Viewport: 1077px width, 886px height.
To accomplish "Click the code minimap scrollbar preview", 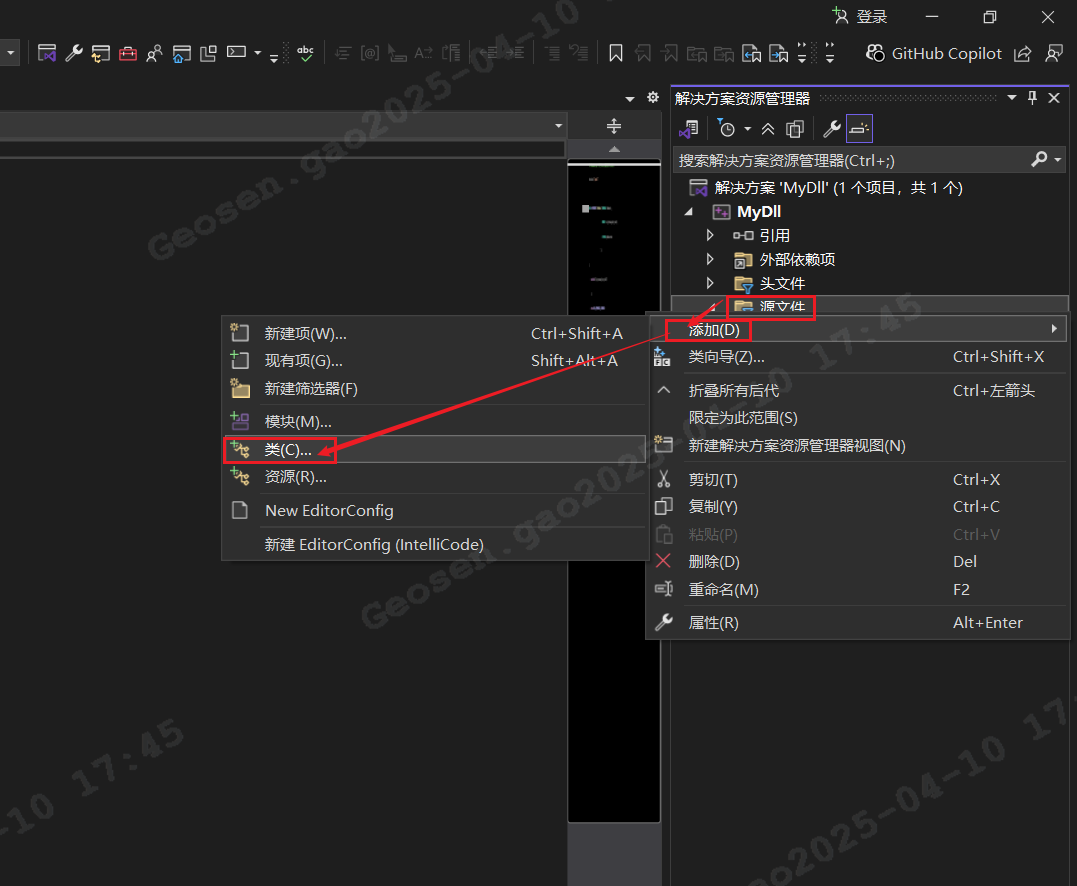I will coord(614,490).
